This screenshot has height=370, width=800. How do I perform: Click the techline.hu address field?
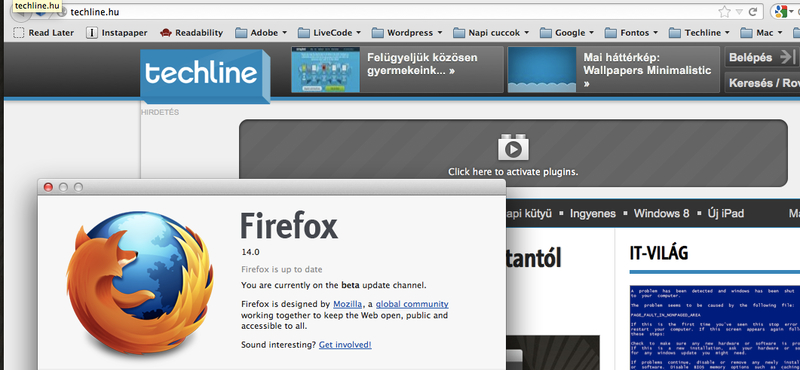click(388, 12)
